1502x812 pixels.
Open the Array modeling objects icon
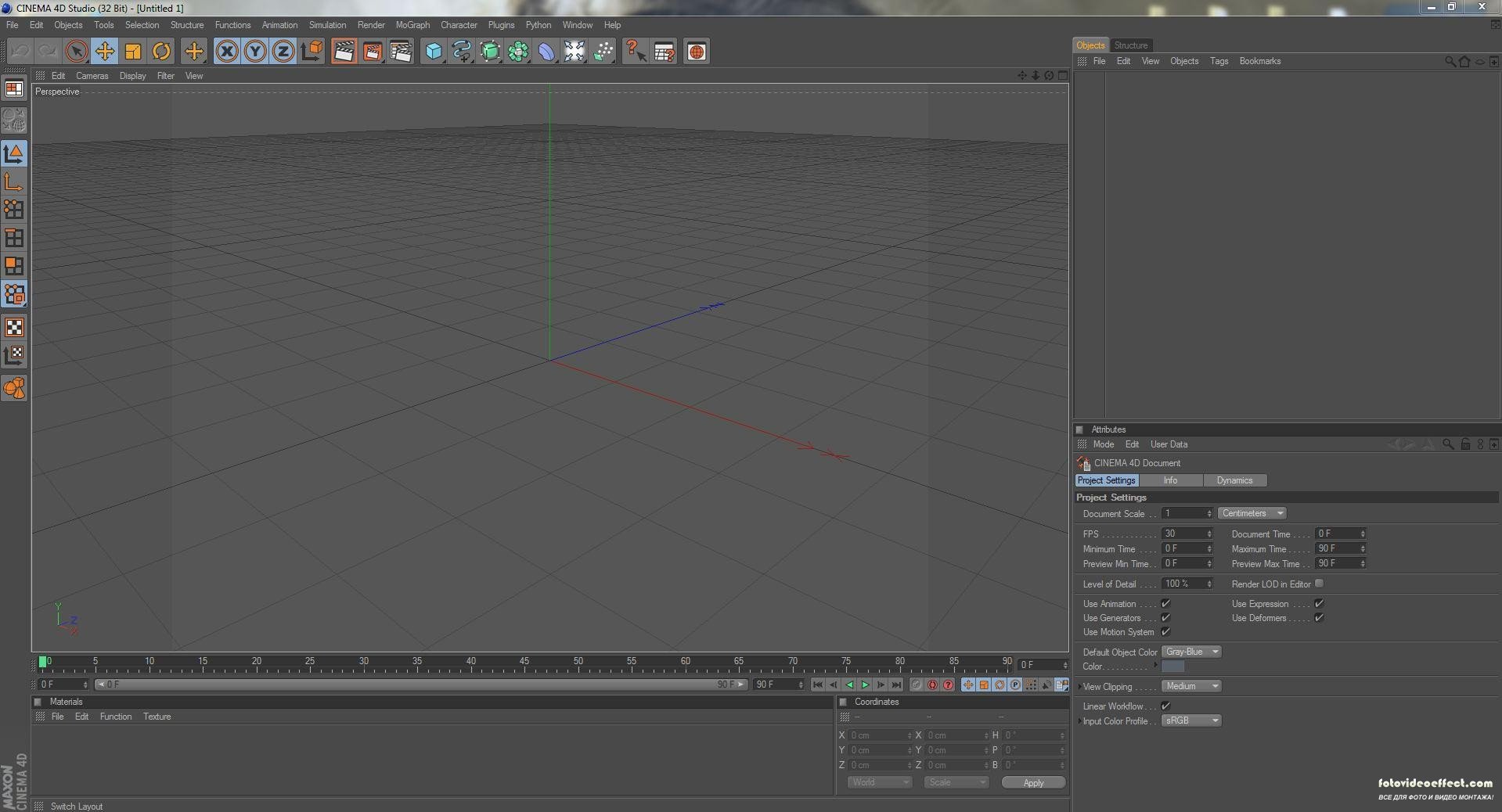point(518,52)
